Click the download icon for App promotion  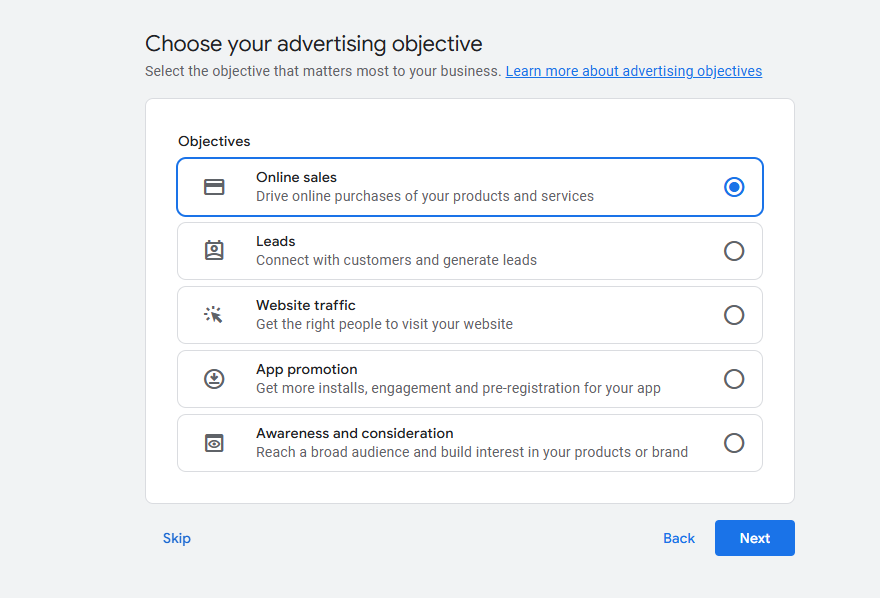coord(214,379)
